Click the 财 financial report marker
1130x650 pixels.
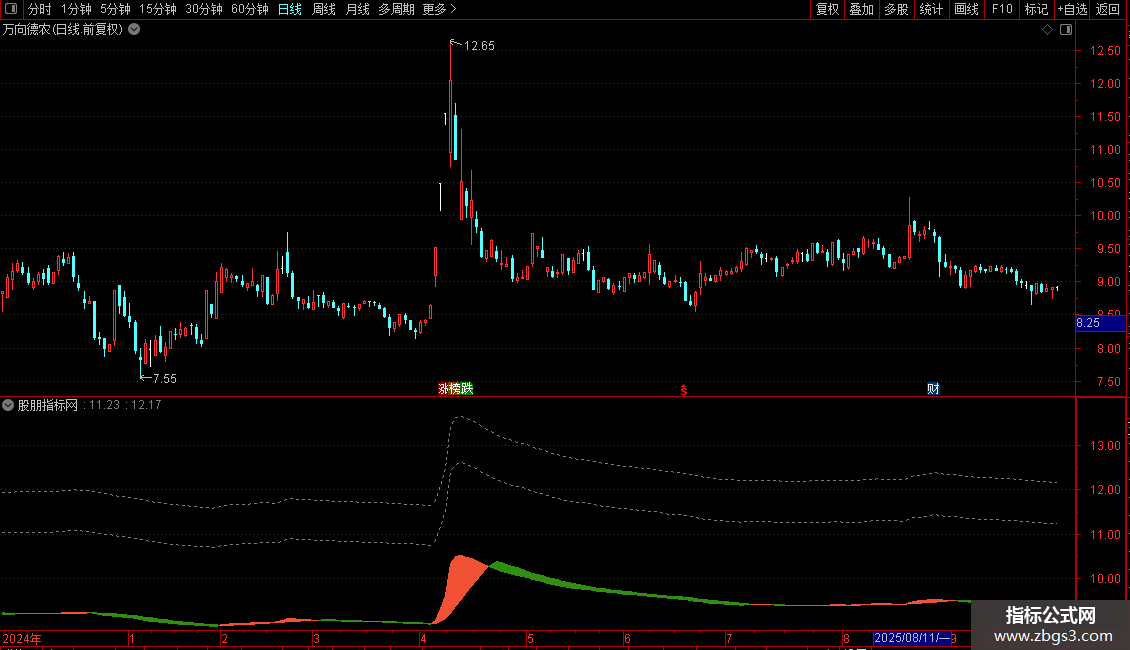click(933, 389)
